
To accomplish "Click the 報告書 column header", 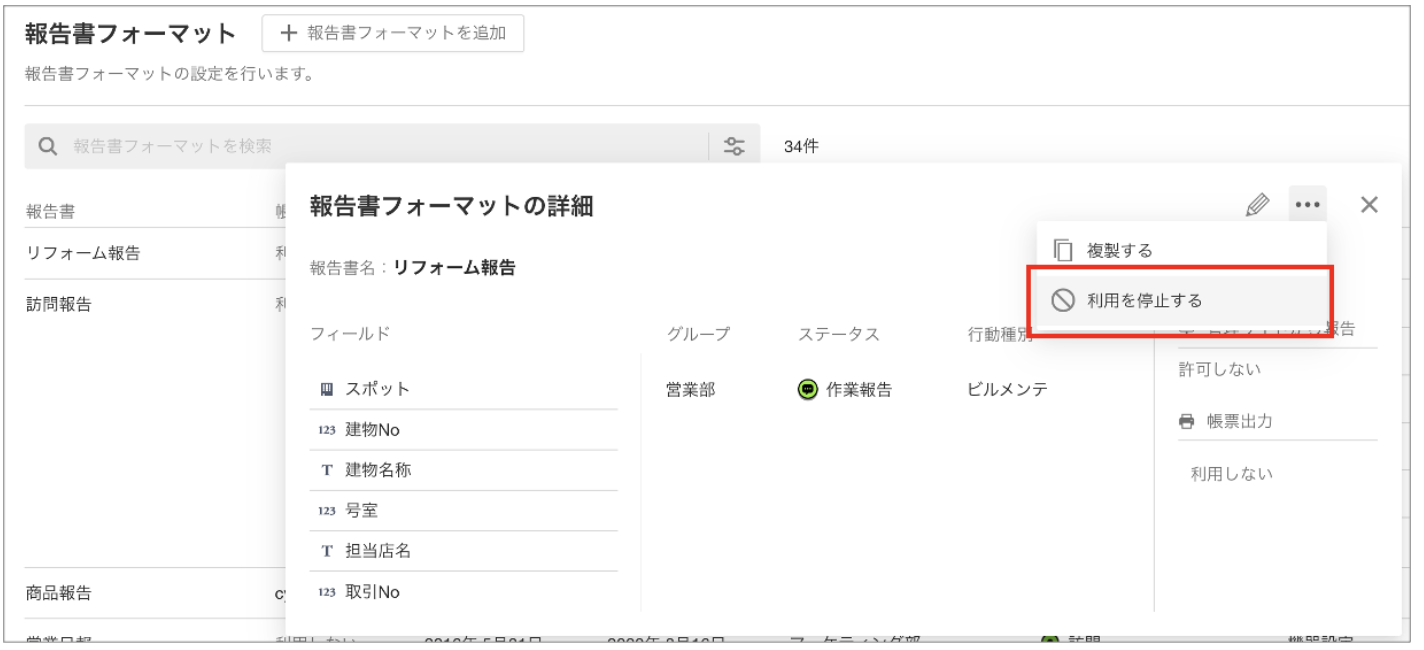I will tap(51, 210).
